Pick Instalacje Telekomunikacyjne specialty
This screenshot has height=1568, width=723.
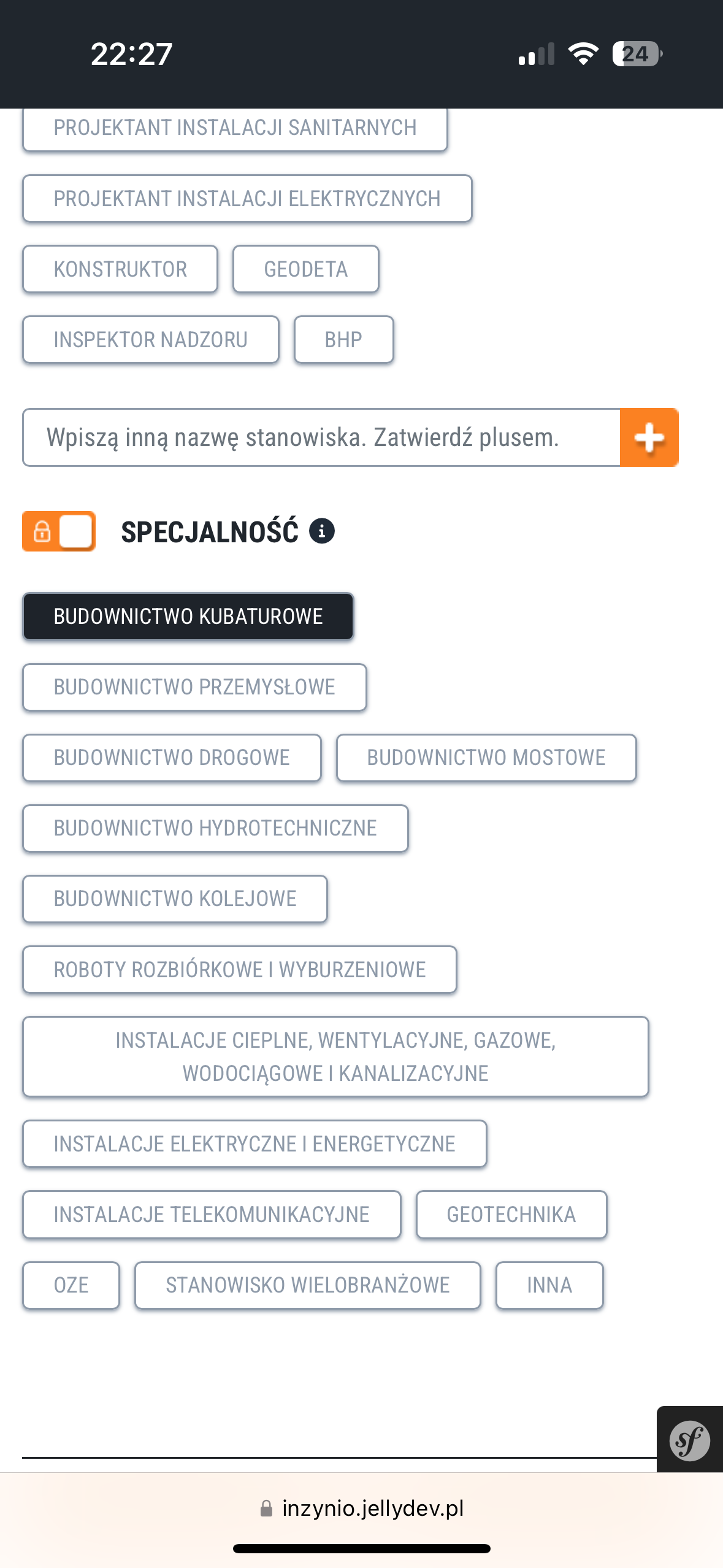pyautogui.click(x=212, y=1215)
